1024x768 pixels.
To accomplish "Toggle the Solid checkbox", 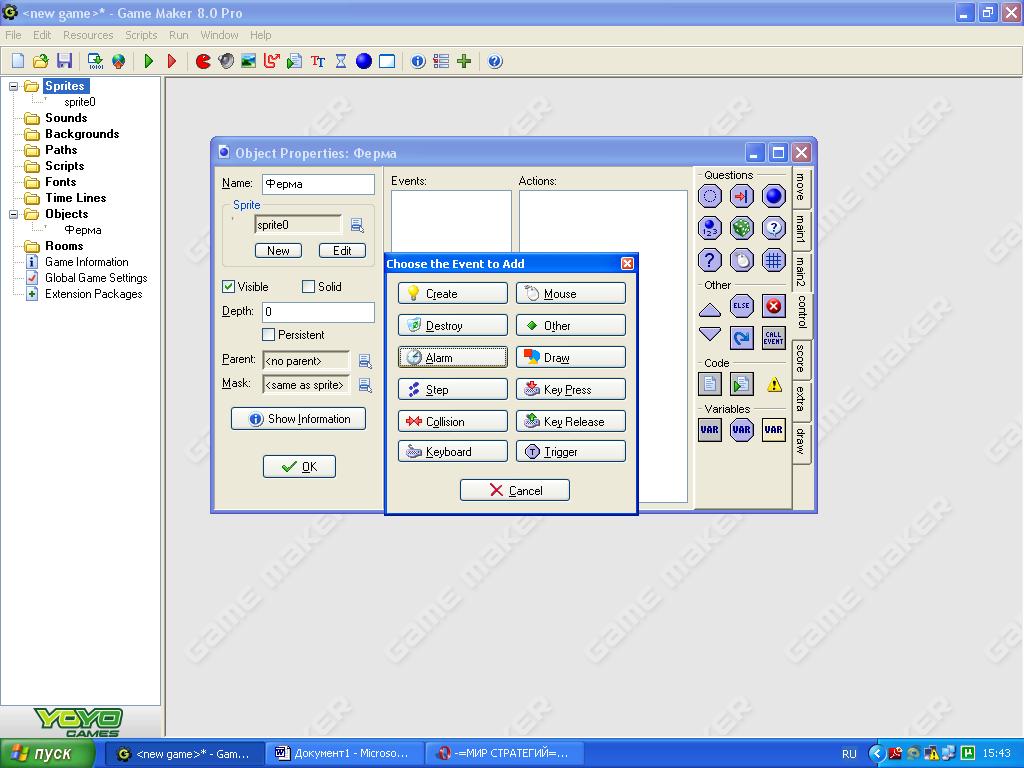I will tap(308, 287).
